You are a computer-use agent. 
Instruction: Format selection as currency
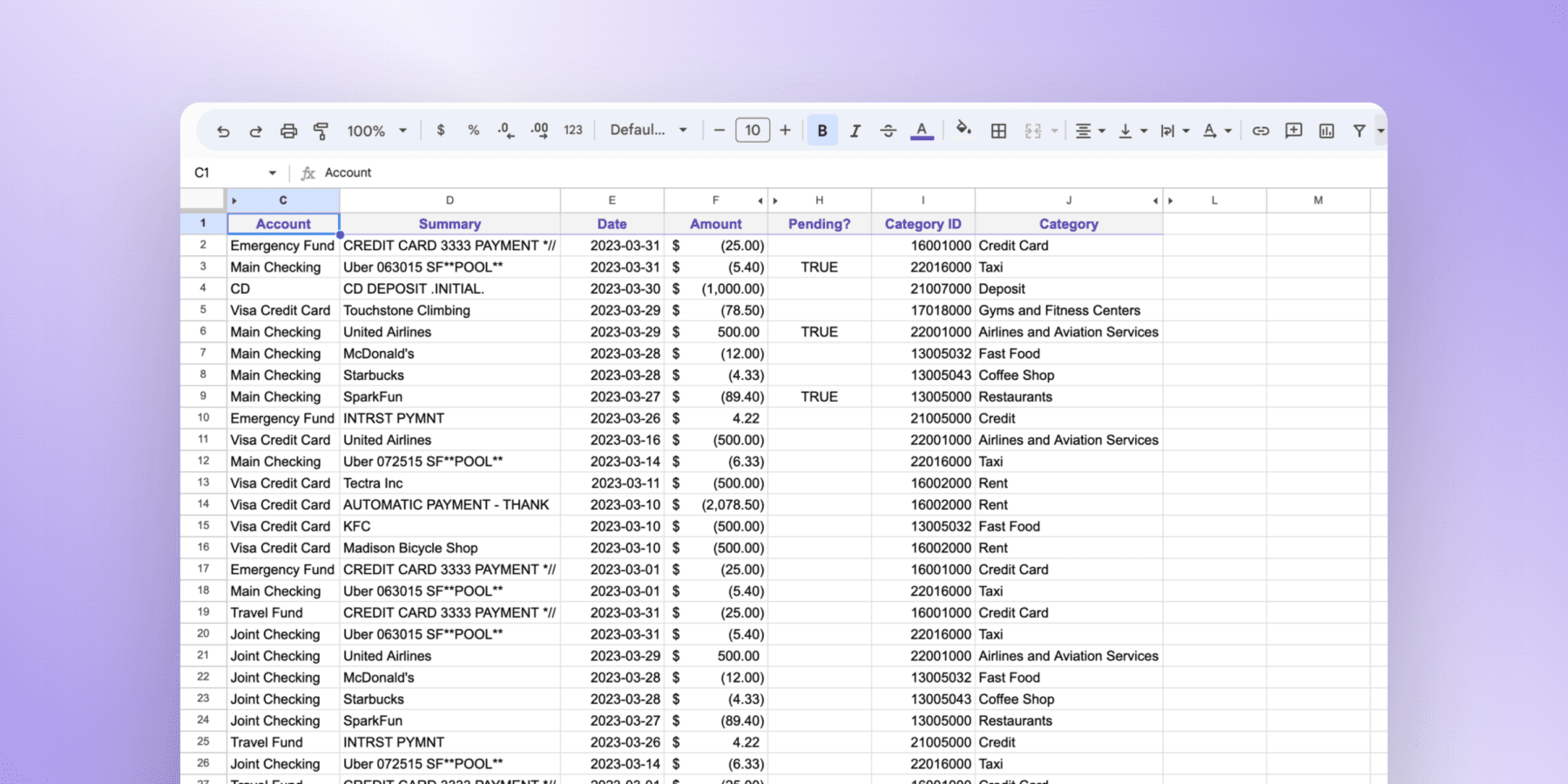pyautogui.click(x=441, y=130)
